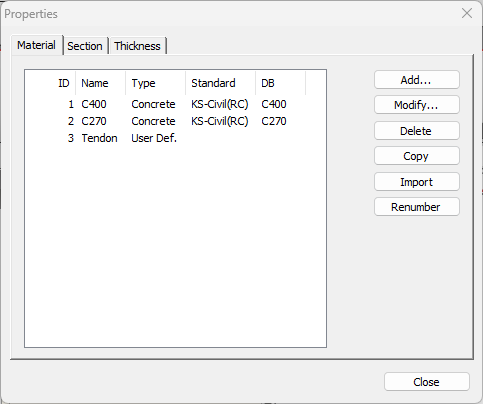Close the Properties dialog with Close button
This screenshot has width=483, height=404.
click(427, 382)
